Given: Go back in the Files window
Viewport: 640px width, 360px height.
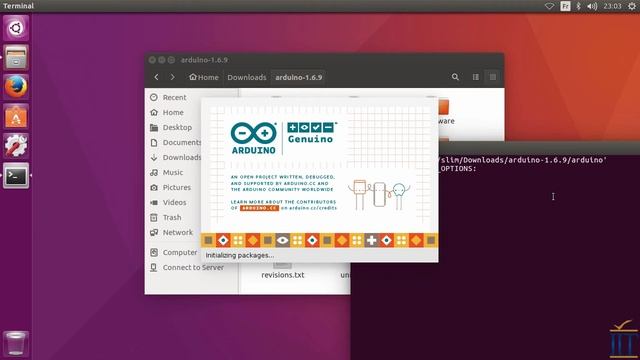Looking at the screenshot, I should pos(156,77).
